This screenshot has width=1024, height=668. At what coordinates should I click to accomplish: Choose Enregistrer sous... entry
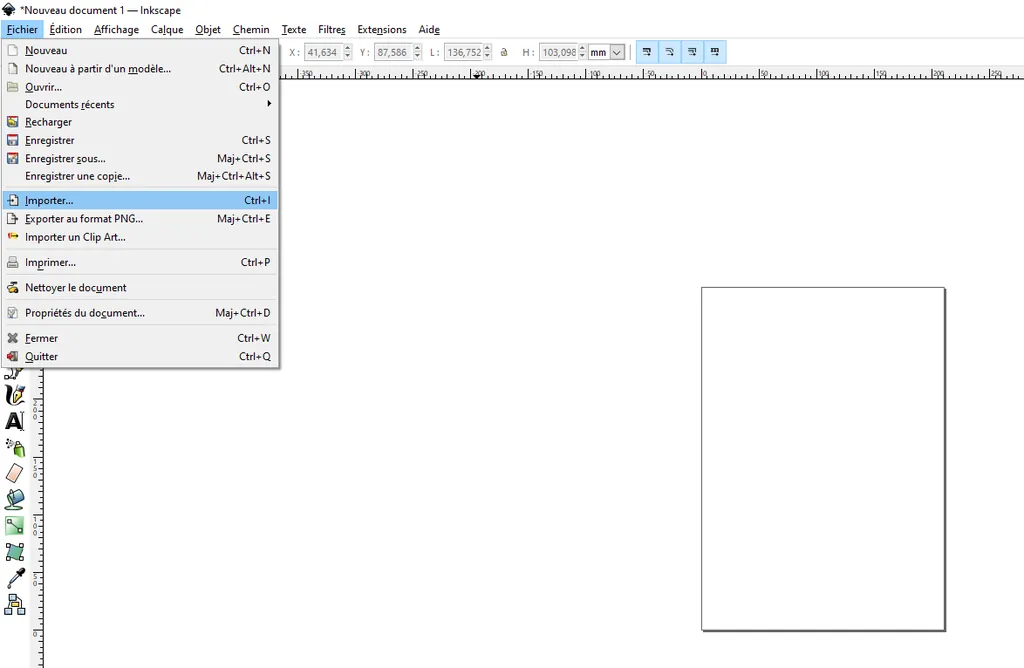point(141,159)
